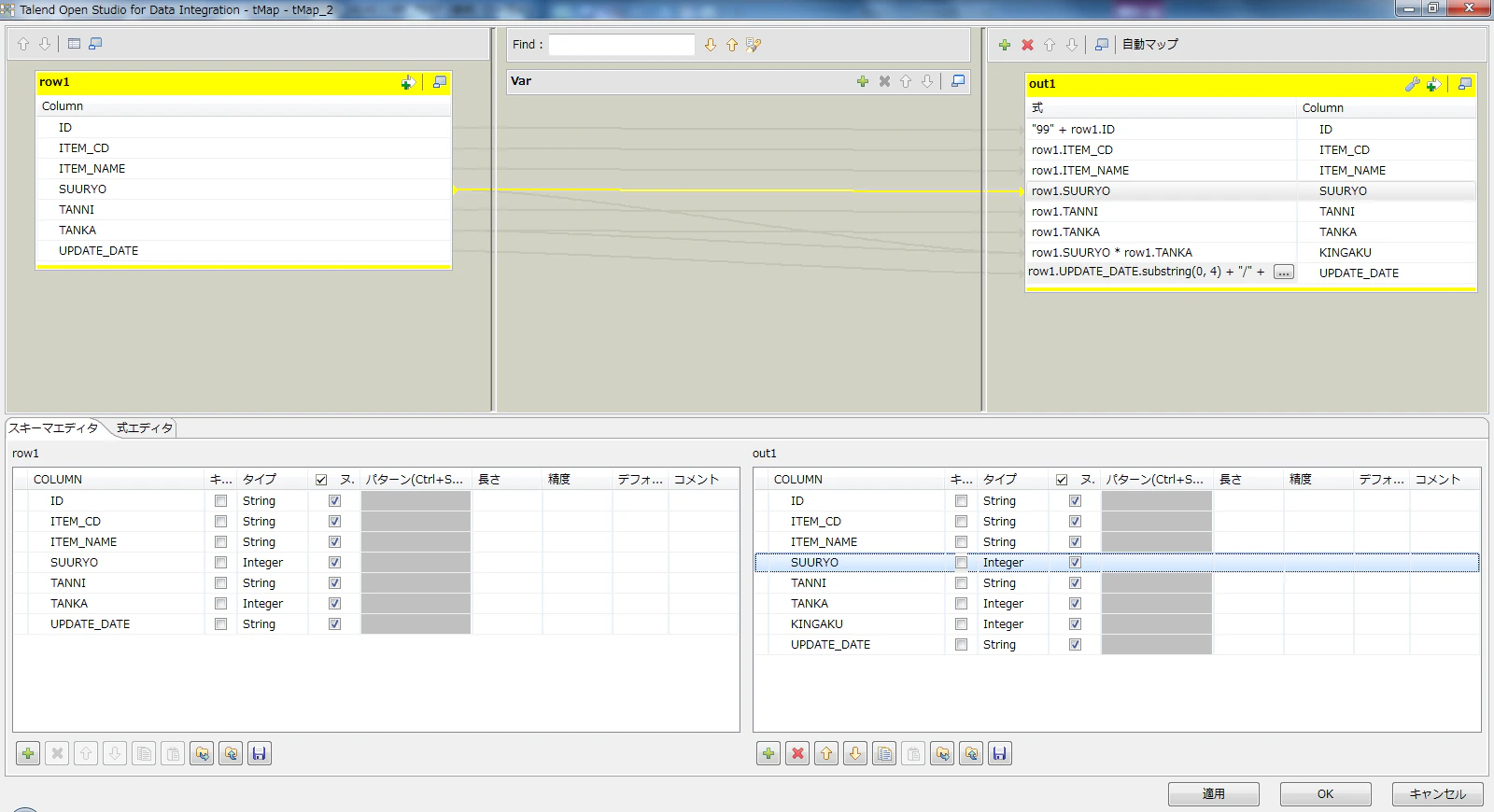The height and width of the screenshot is (812, 1494).
Task: Switch to スキーマエディタ tab
Action: point(53,428)
